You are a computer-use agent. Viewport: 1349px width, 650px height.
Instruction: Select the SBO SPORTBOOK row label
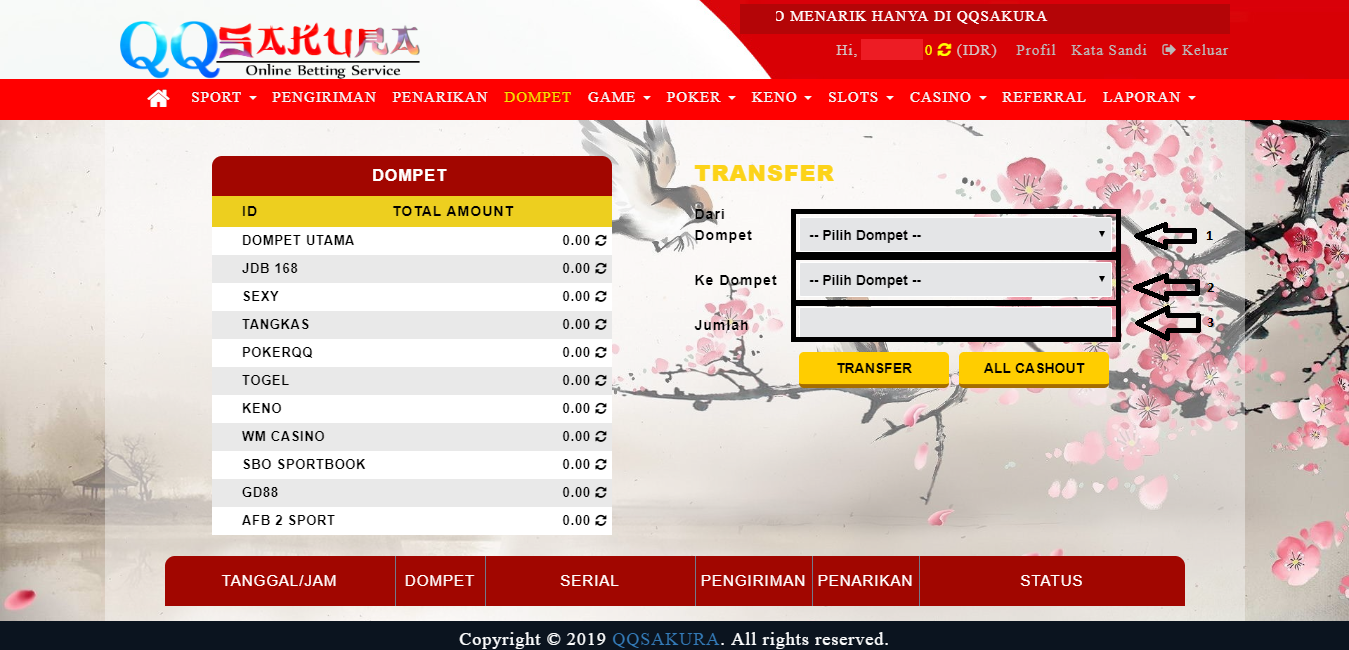(304, 465)
